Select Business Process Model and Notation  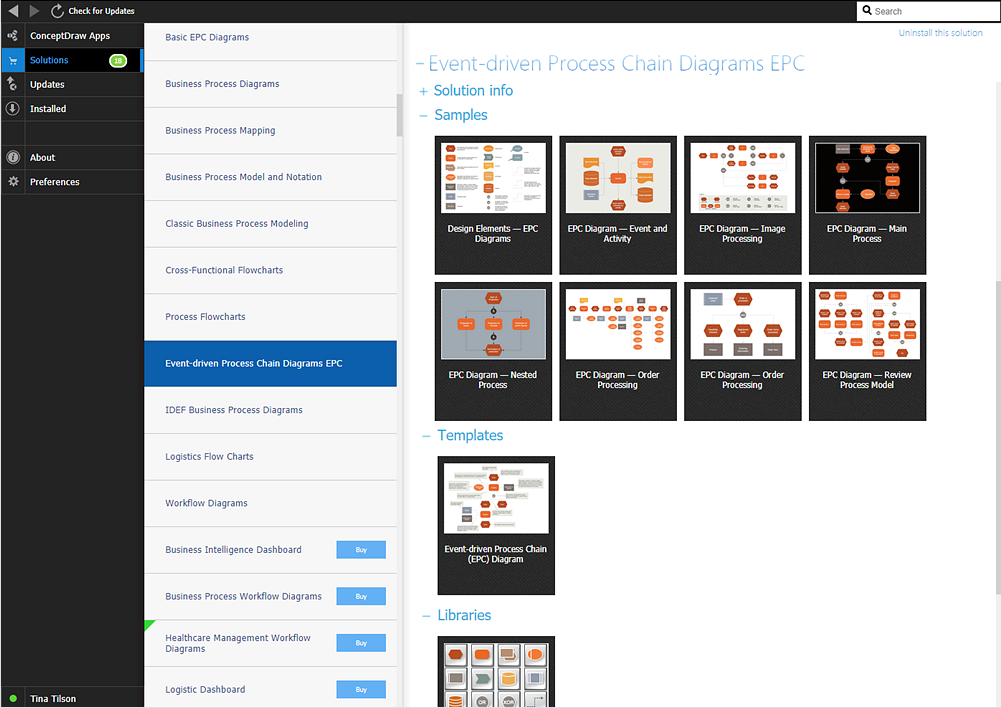[x=271, y=177]
